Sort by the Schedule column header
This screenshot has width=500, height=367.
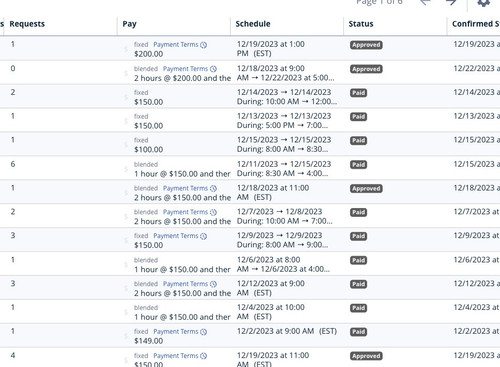(x=253, y=24)
